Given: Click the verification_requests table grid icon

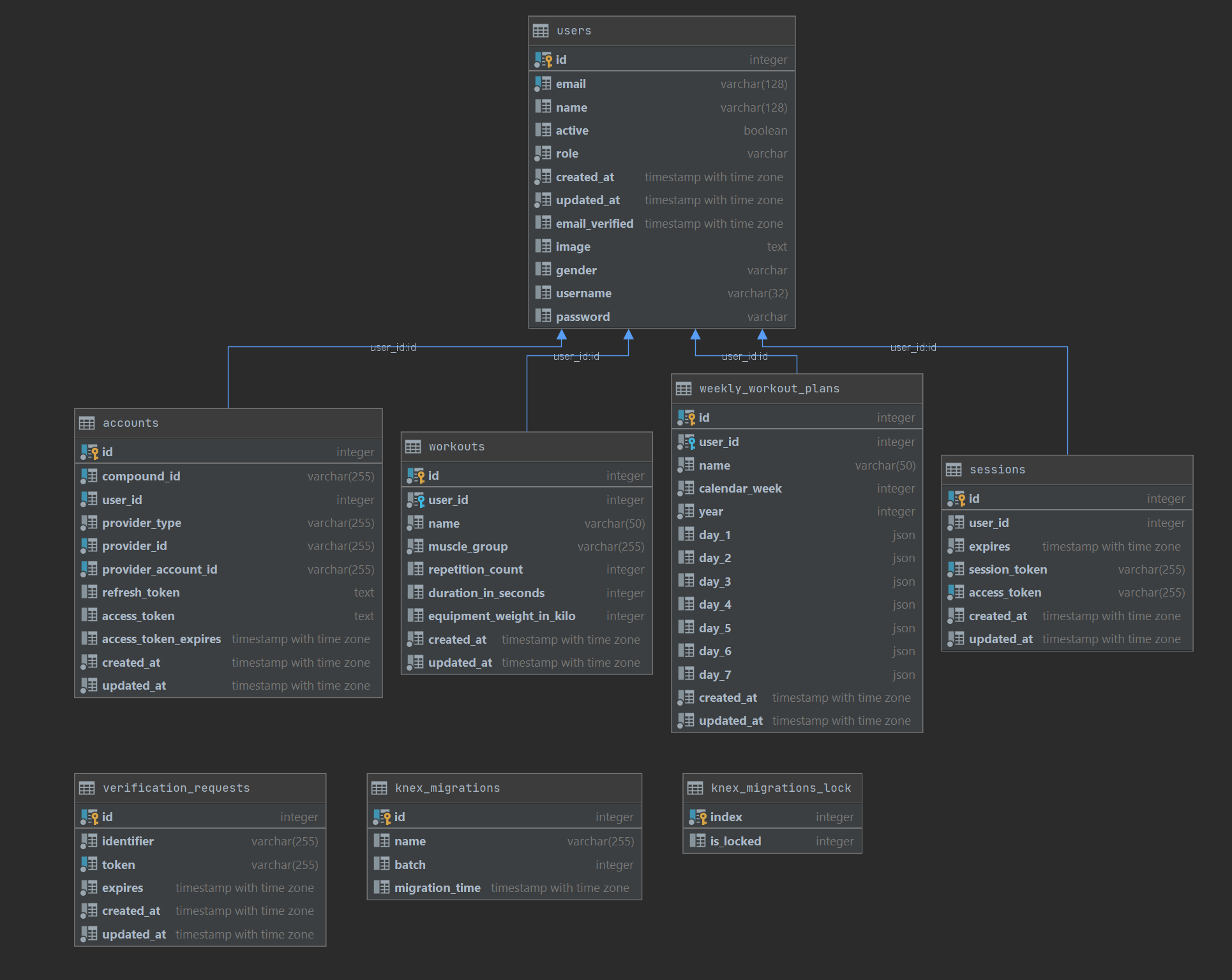Looking at the screenshot, I should point(87,788).
